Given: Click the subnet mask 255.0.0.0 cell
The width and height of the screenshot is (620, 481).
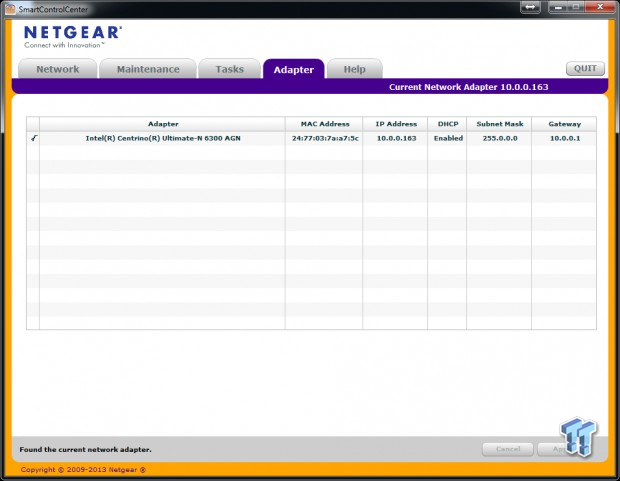Looking at the screenshot, I should [x=500, y=138].
